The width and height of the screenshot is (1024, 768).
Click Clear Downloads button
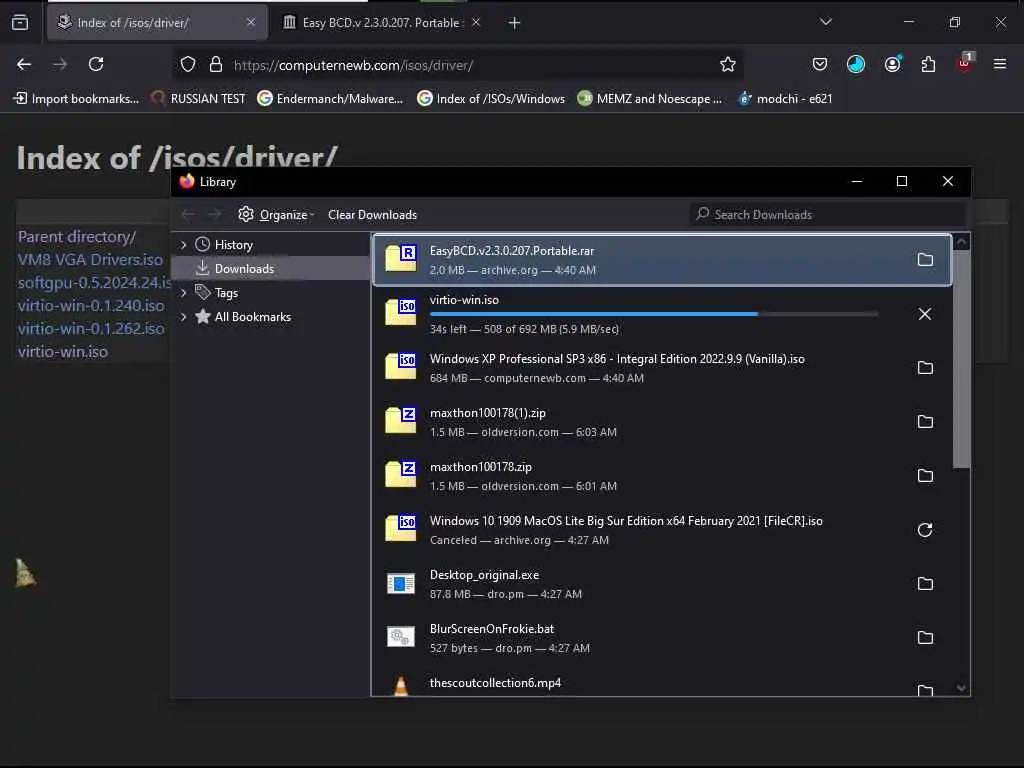point(372,215)
